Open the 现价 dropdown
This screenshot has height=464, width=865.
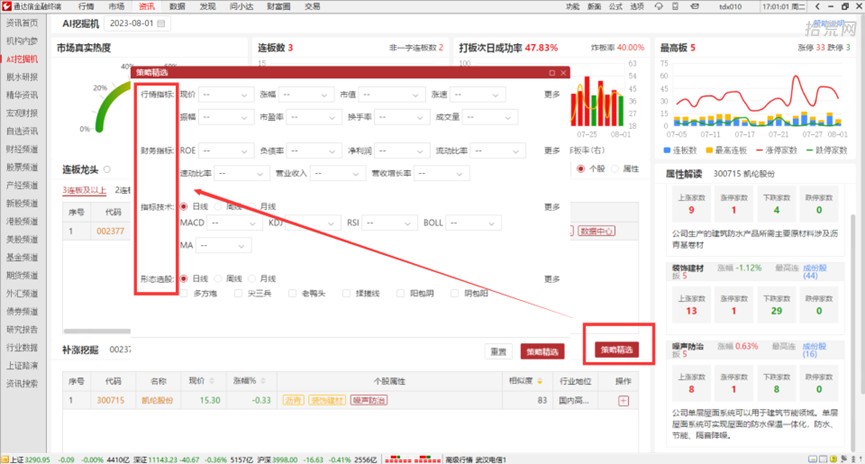tap(226, 95)
